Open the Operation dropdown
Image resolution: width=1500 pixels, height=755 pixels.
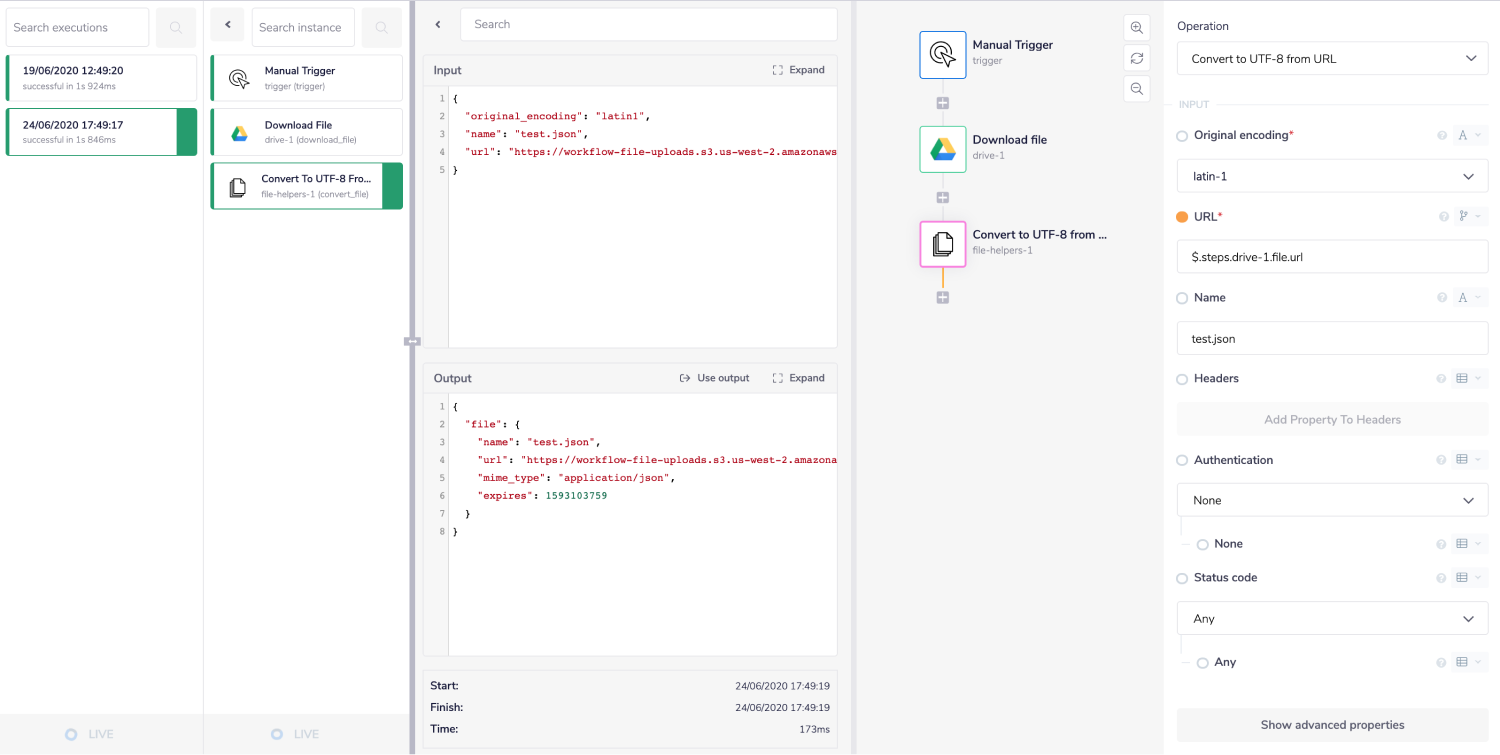click(x=1332, y=59)
